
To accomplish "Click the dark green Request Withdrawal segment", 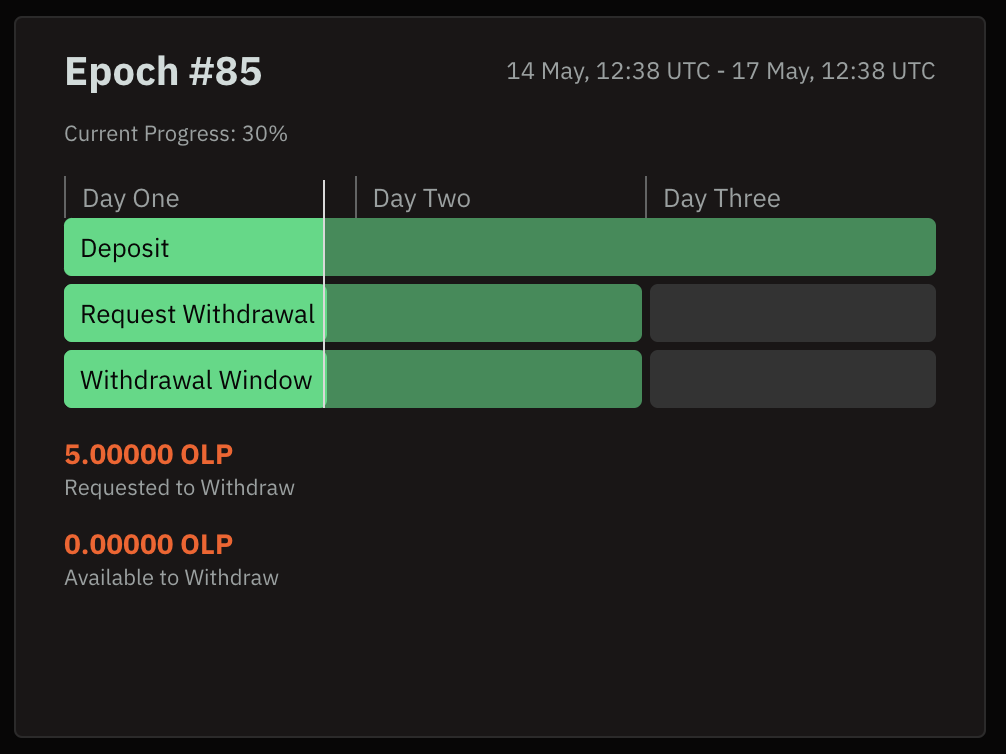I will coord(484,313).
